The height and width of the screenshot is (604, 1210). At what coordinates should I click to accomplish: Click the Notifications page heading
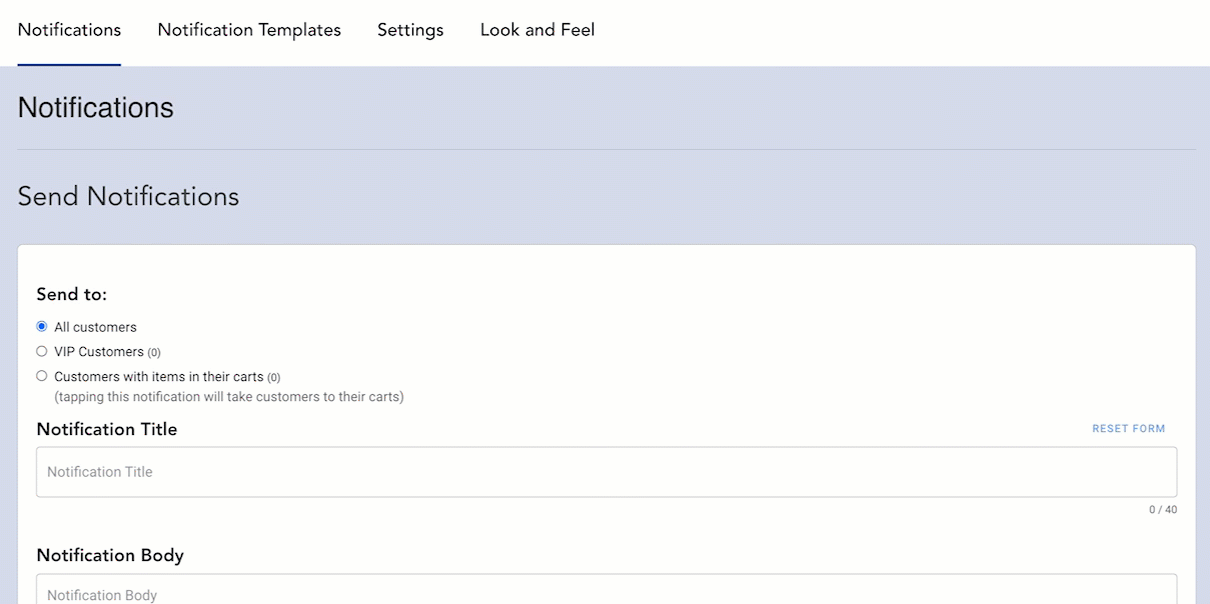coord(96,108)
